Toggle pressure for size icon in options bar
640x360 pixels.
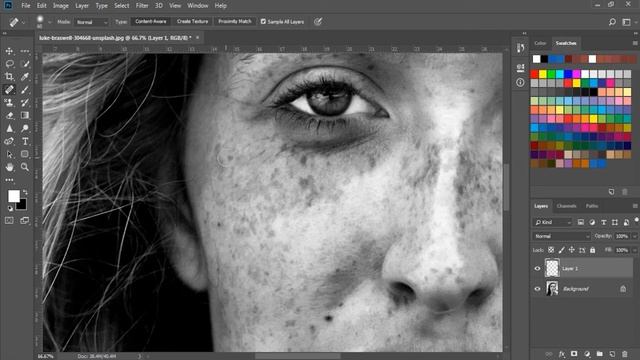pos(318,22)
